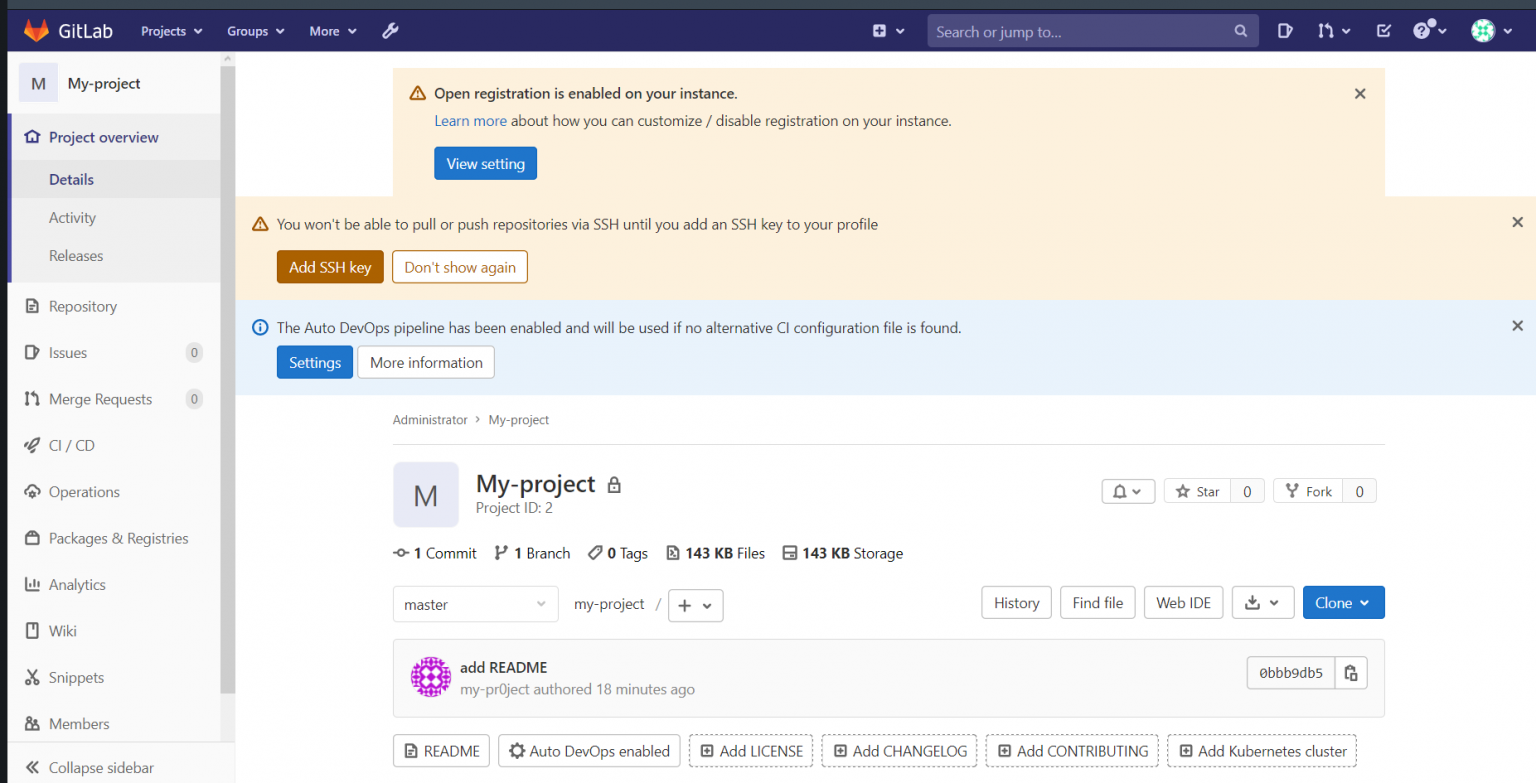The width and height of the screenshot is (1536, 783).
Task: Select Activity in the sidebar
Action: click(x=72, y=217)
